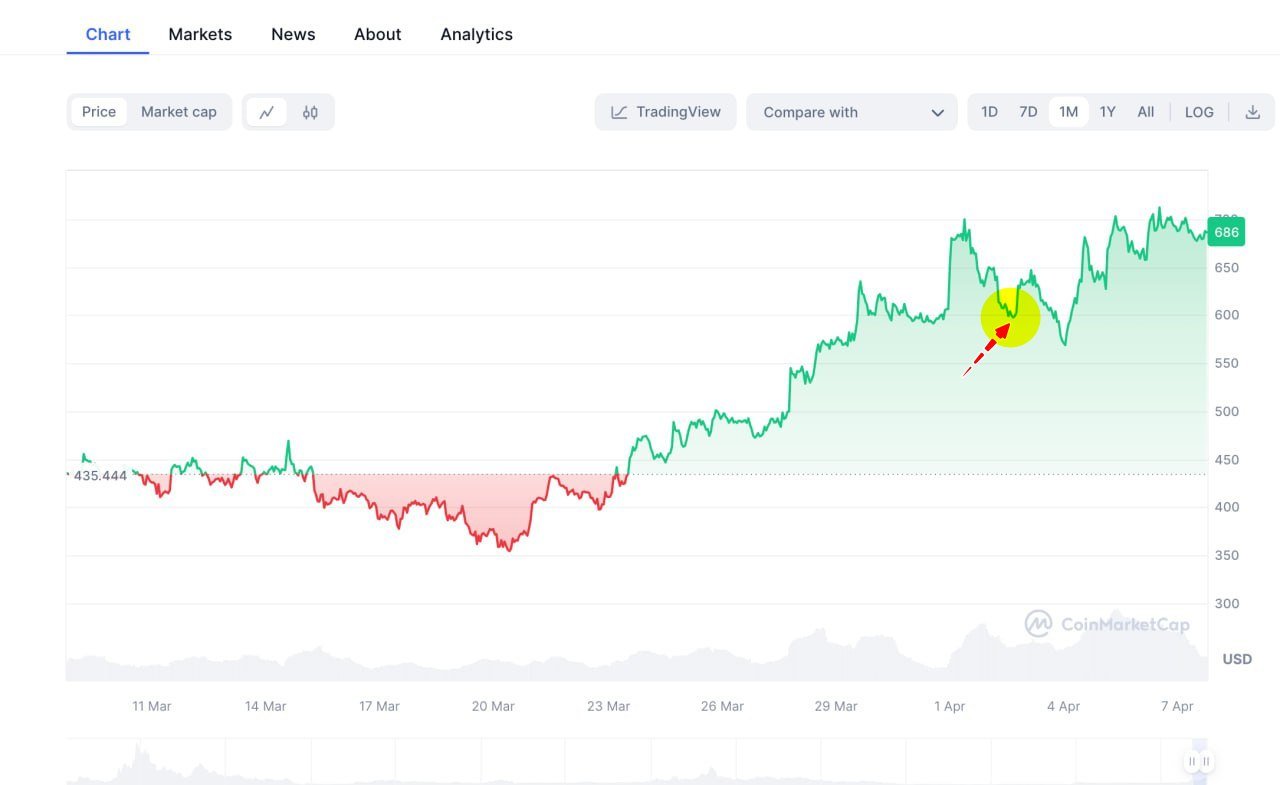Click the 1 Apr date label
The width and height of the screenshot is (1280, 785).
point(950,706)
